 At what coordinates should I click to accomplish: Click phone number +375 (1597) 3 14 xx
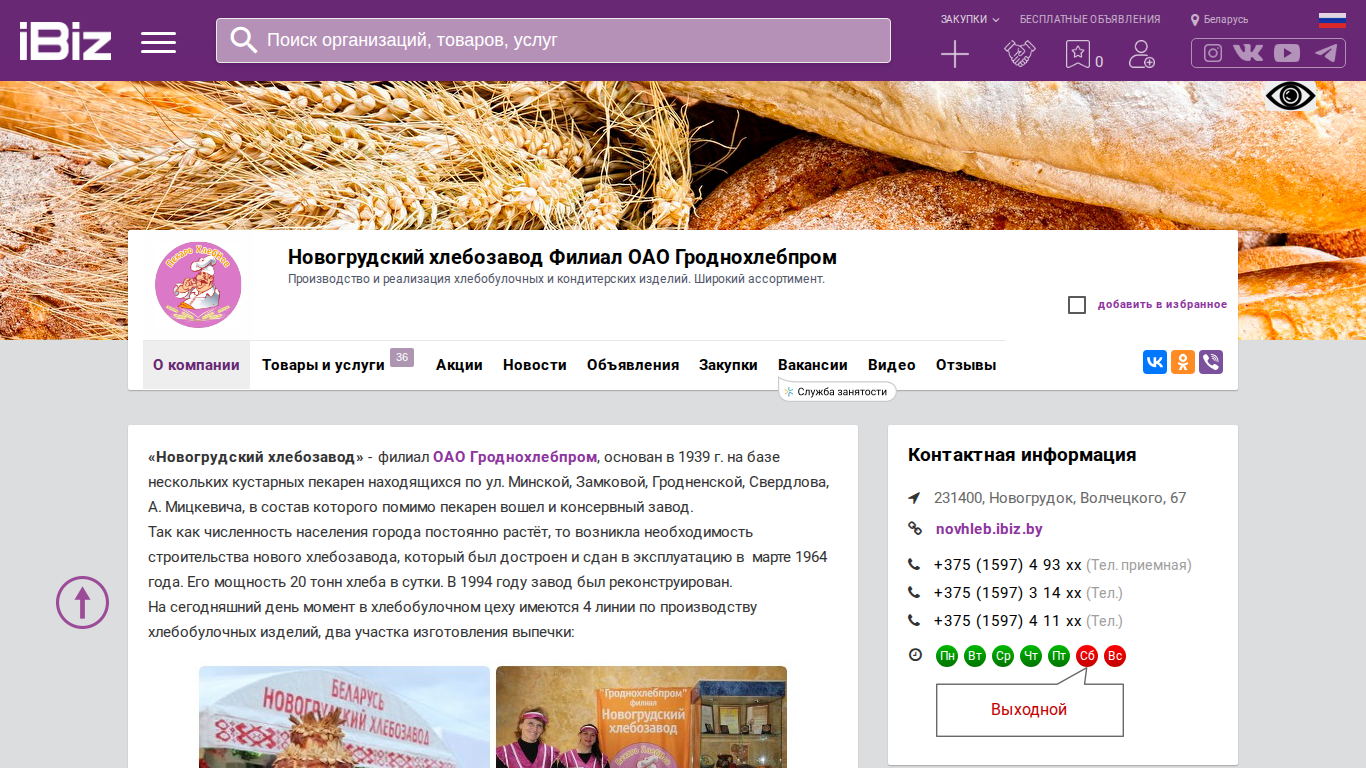coord(1008,593)
